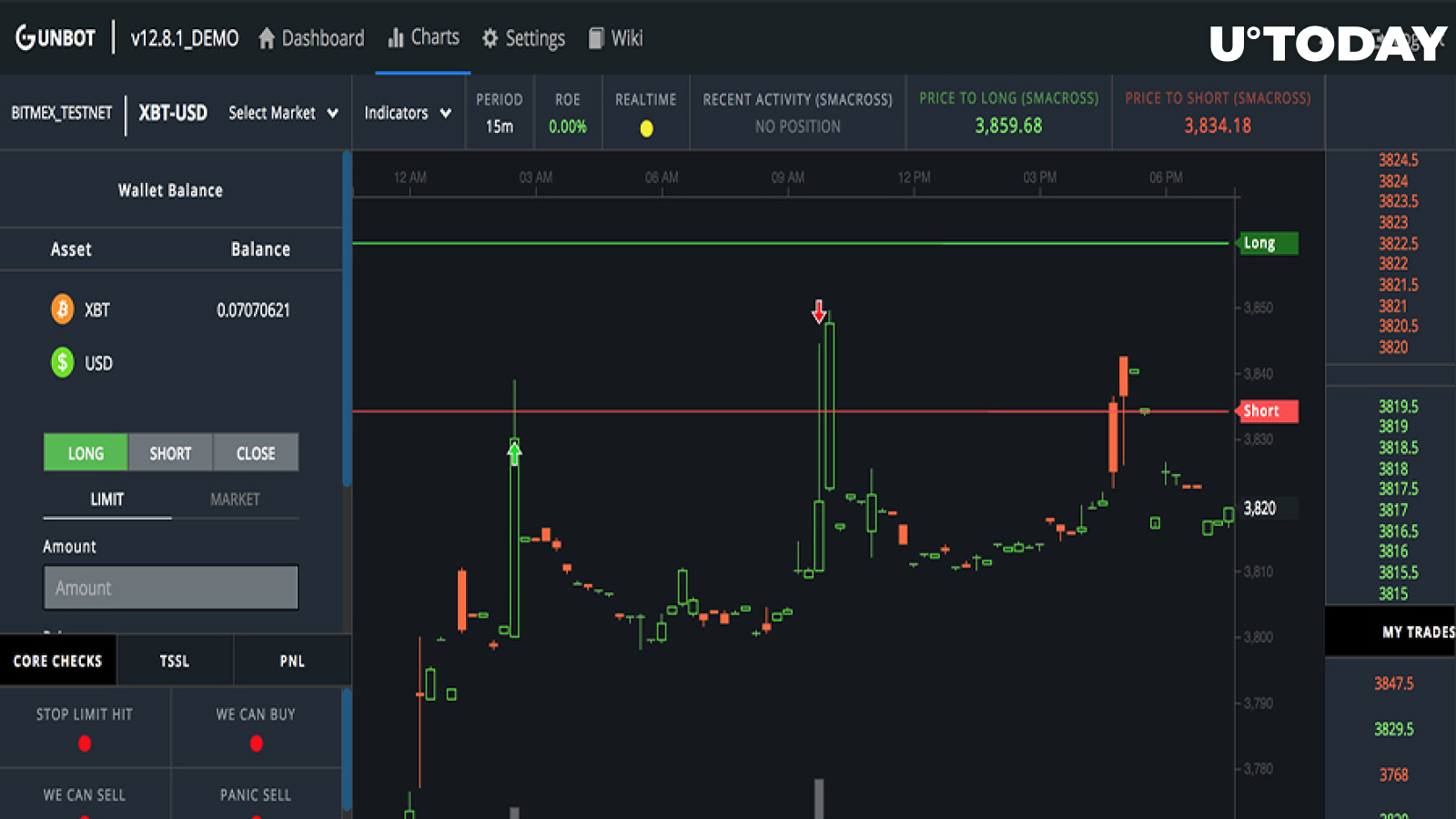Click the v12.8.1_DEMO version label
This screenshot has height=819, width=1456.
(x=185, y=38)
